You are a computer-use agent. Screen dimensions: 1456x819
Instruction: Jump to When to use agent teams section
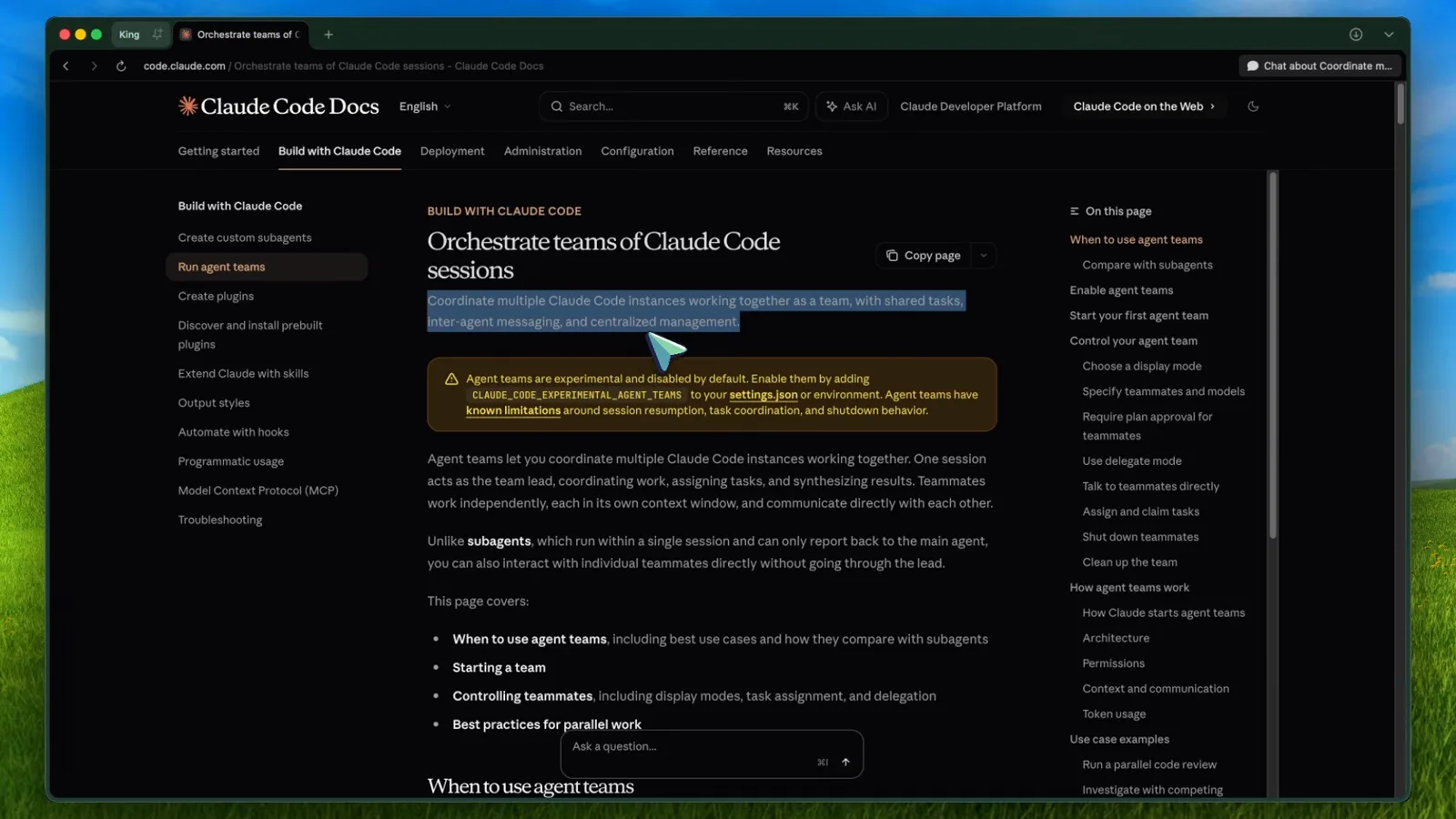(1136, 239)
